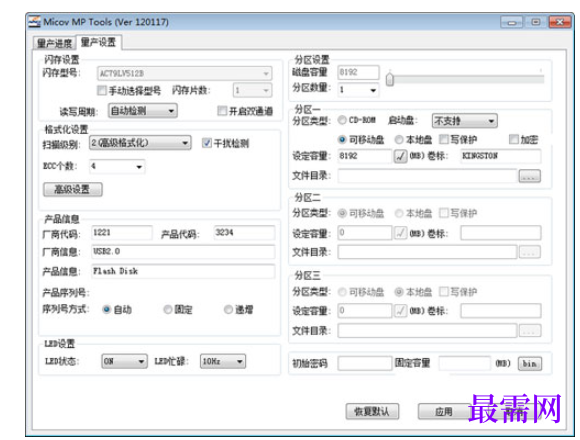Enable the 开启双通道 checkbox

point(222,111)
